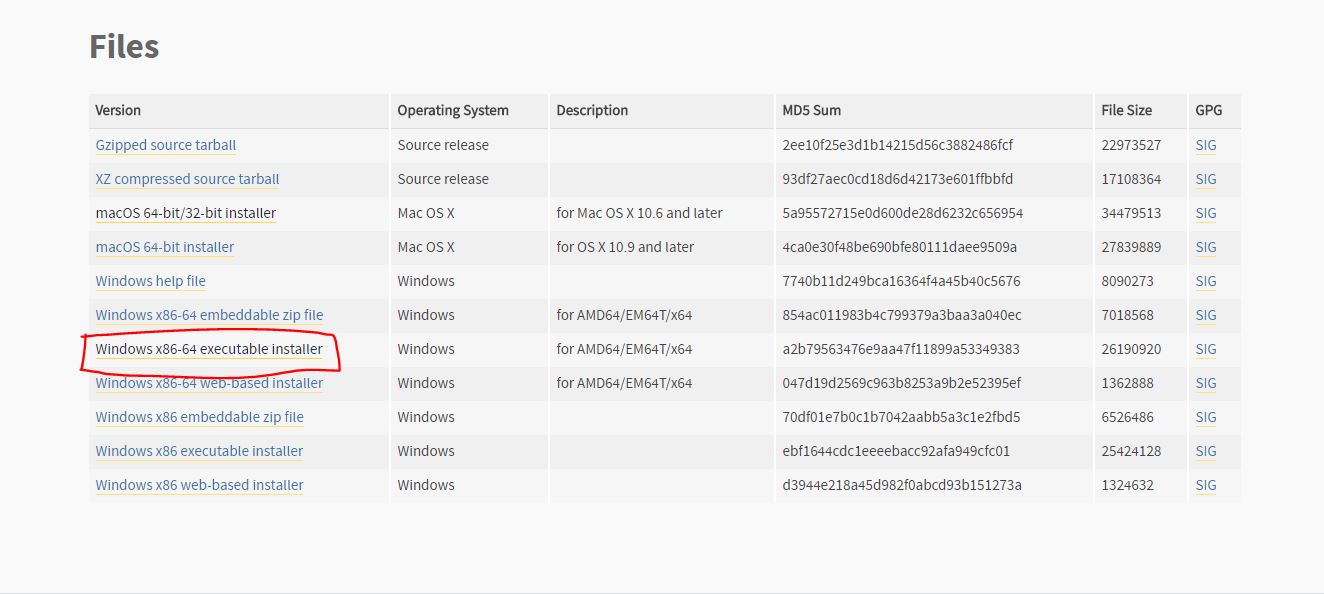Download the Windows x86 executable installer
Image resolution: width=1324 pixels, height=594 pixels.
point(199,451)
